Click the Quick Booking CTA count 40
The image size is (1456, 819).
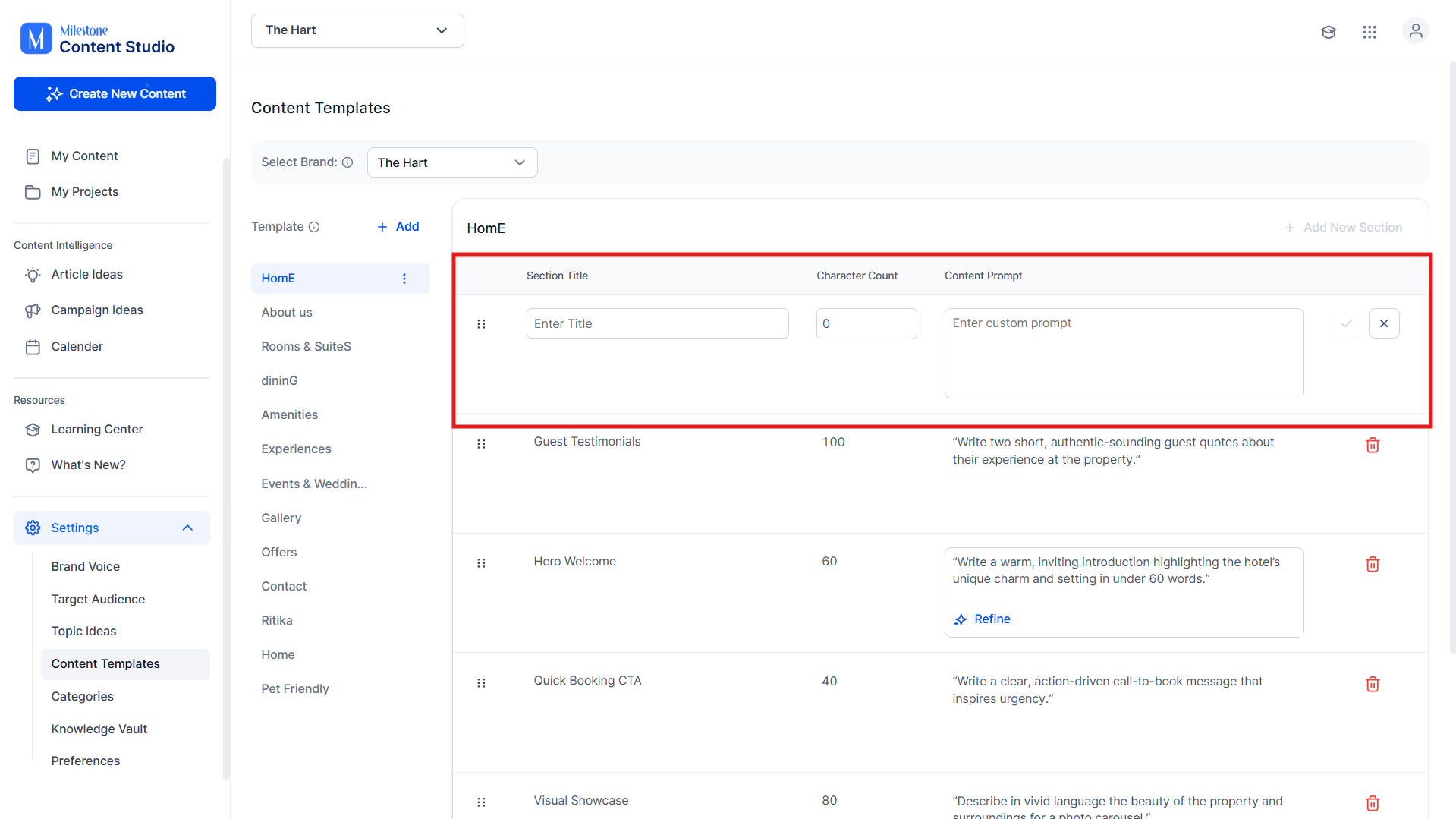pos(829,682)
